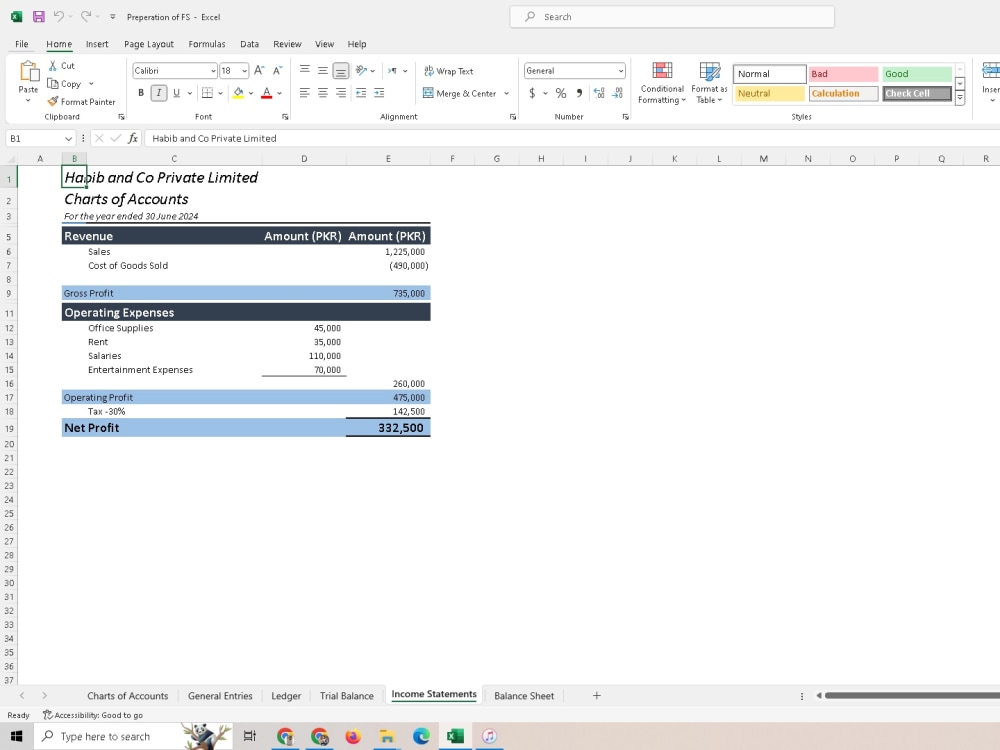Decrease font size with the smaller A
The height and width of the screenshot is (750, 1000).
coord(277,70)
